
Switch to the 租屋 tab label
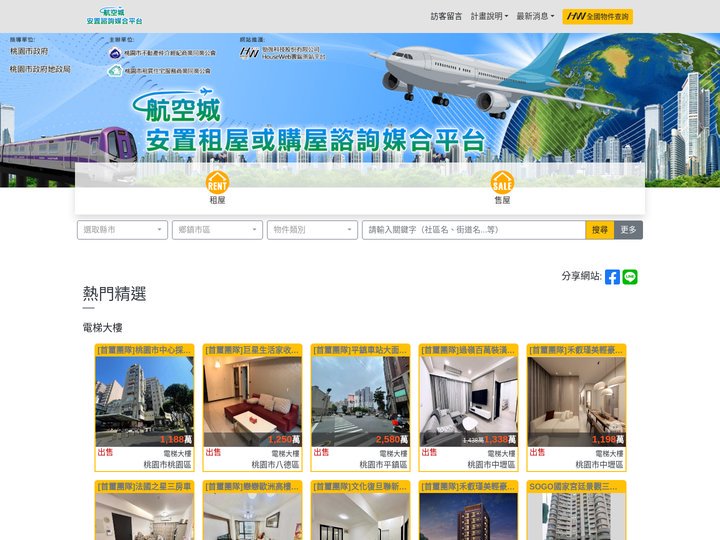[x=217, y=200]
